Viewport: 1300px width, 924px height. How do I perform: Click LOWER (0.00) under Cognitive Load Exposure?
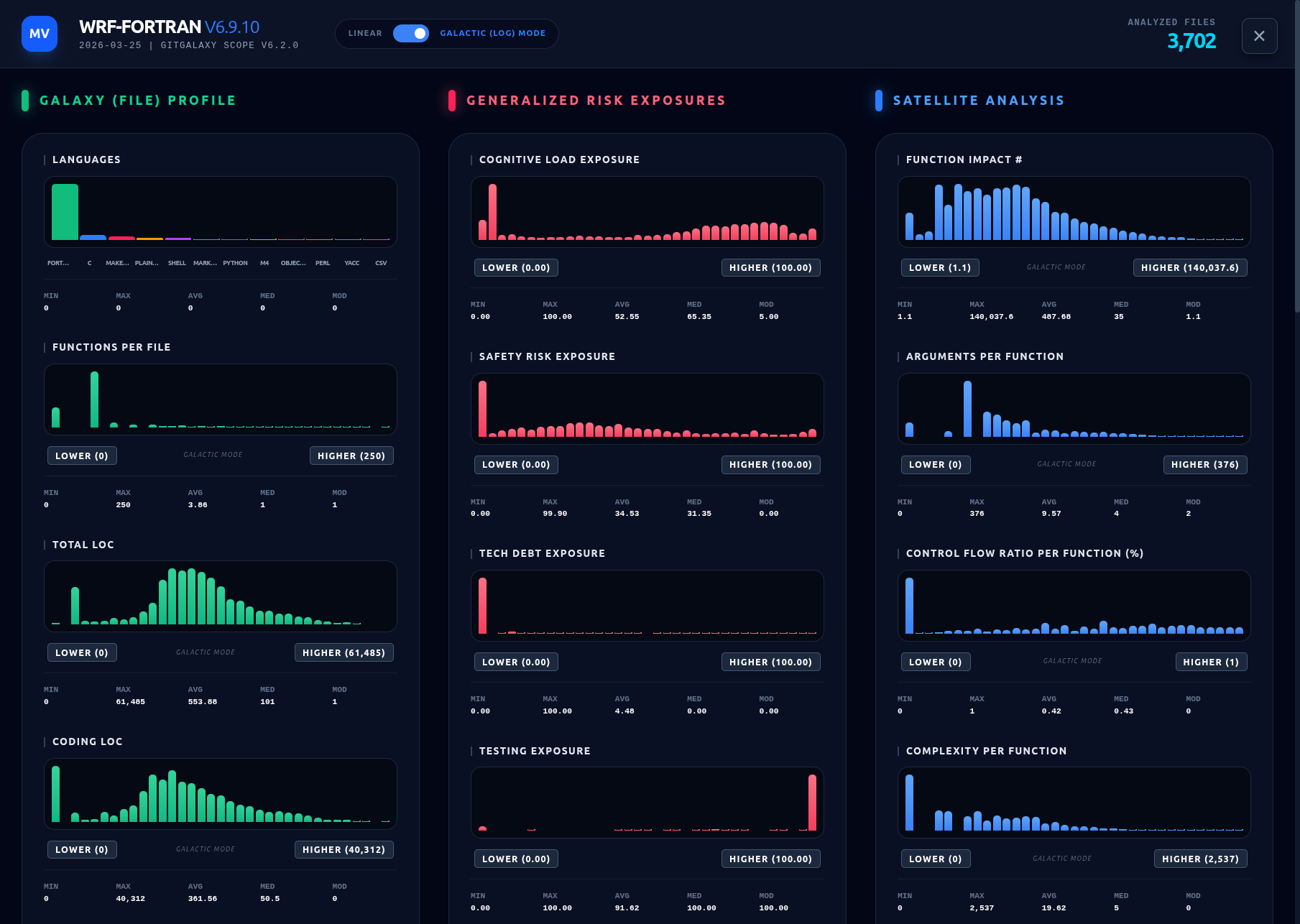516,267
